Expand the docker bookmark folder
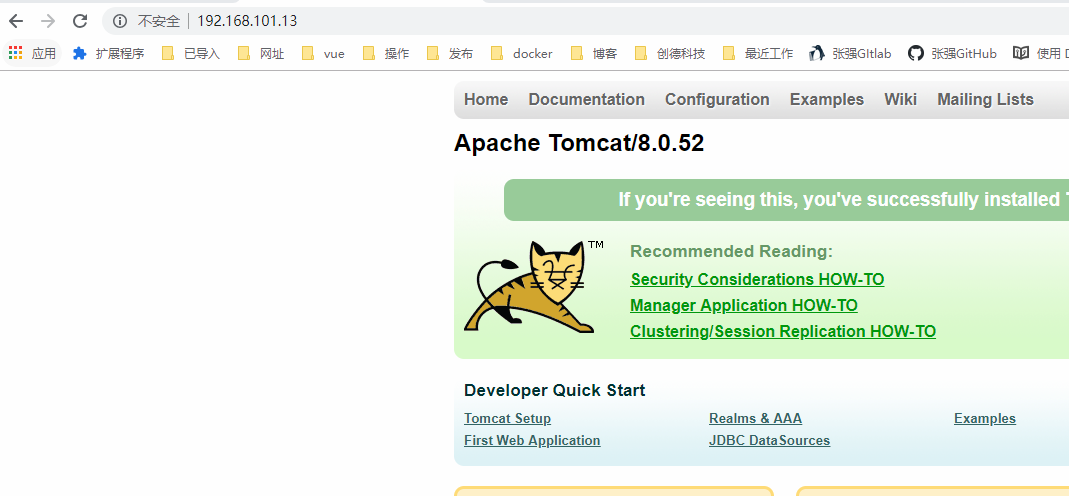 (x=521, y=53)
